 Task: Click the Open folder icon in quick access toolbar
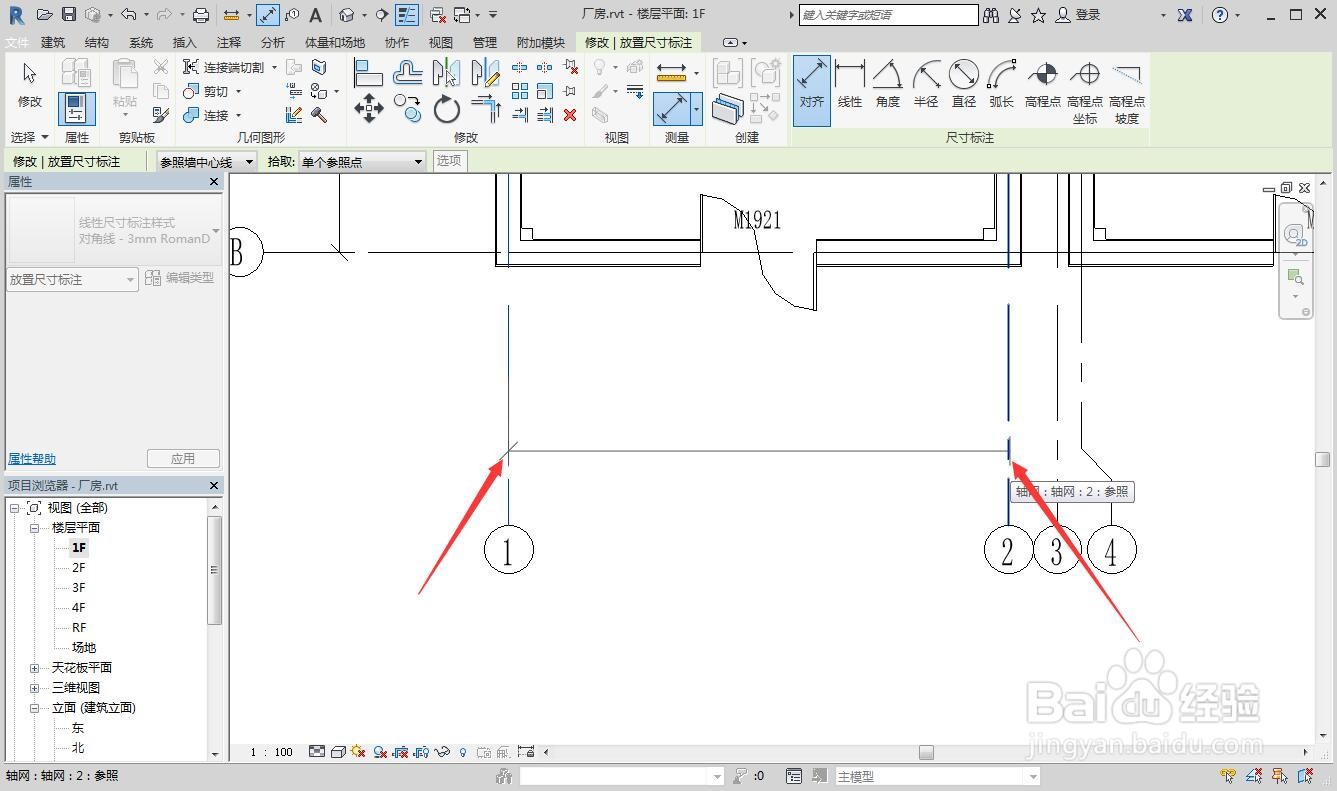click(x=44, y=15)
